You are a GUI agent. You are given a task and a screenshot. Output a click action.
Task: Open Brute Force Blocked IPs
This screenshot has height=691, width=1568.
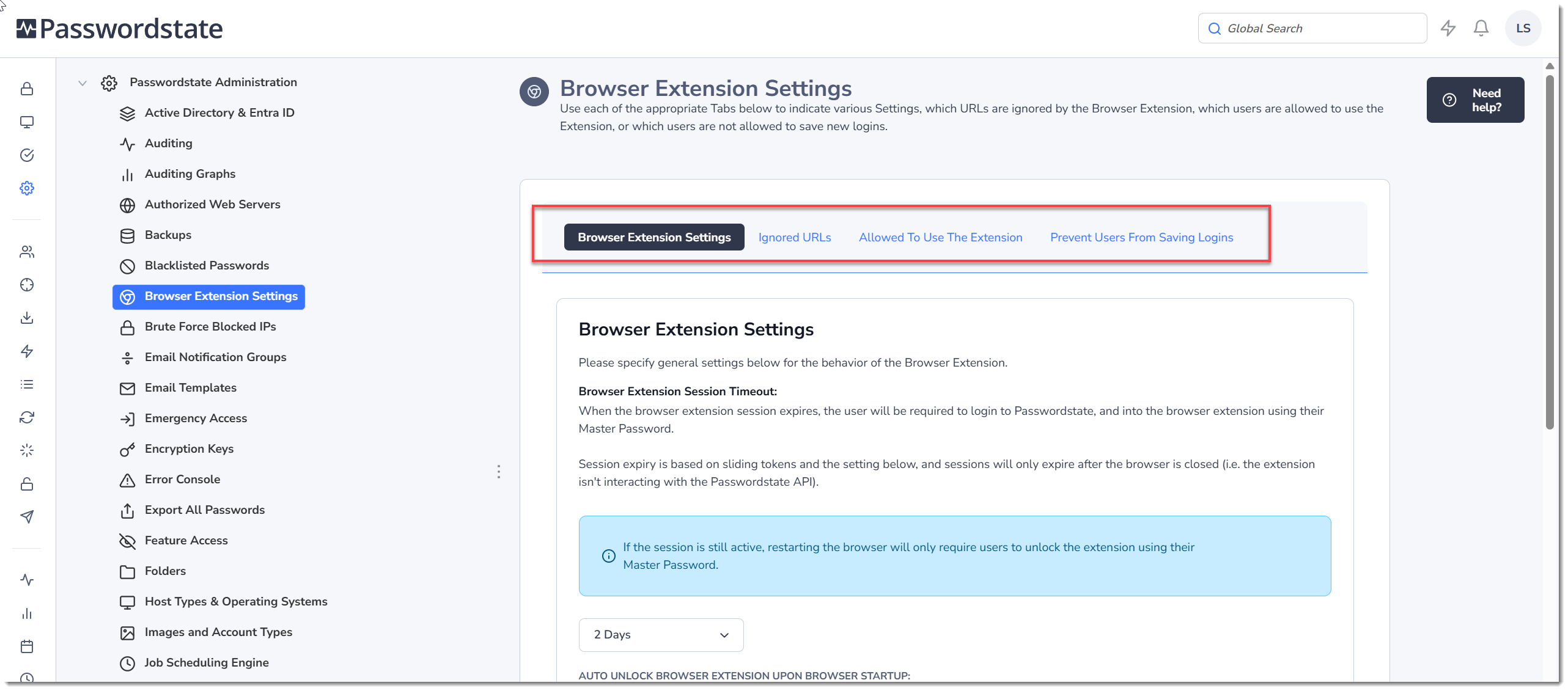210,326
